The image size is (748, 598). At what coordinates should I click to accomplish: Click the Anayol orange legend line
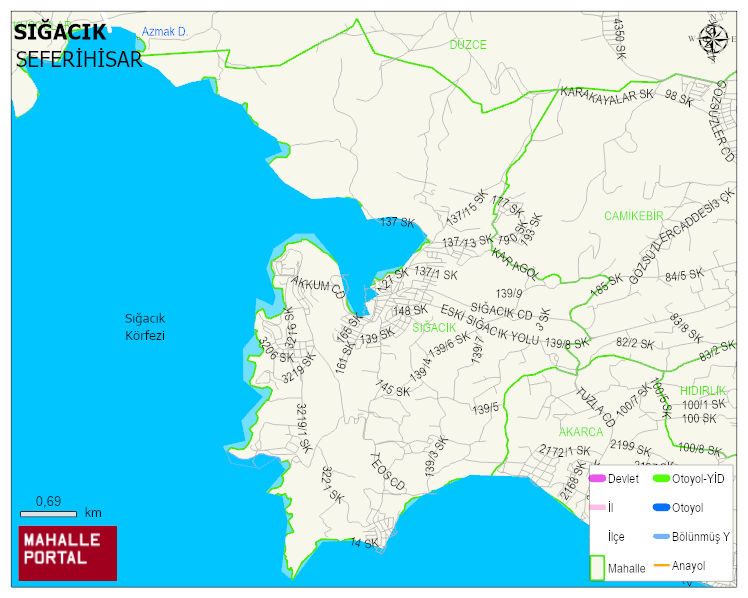[661, 566]
